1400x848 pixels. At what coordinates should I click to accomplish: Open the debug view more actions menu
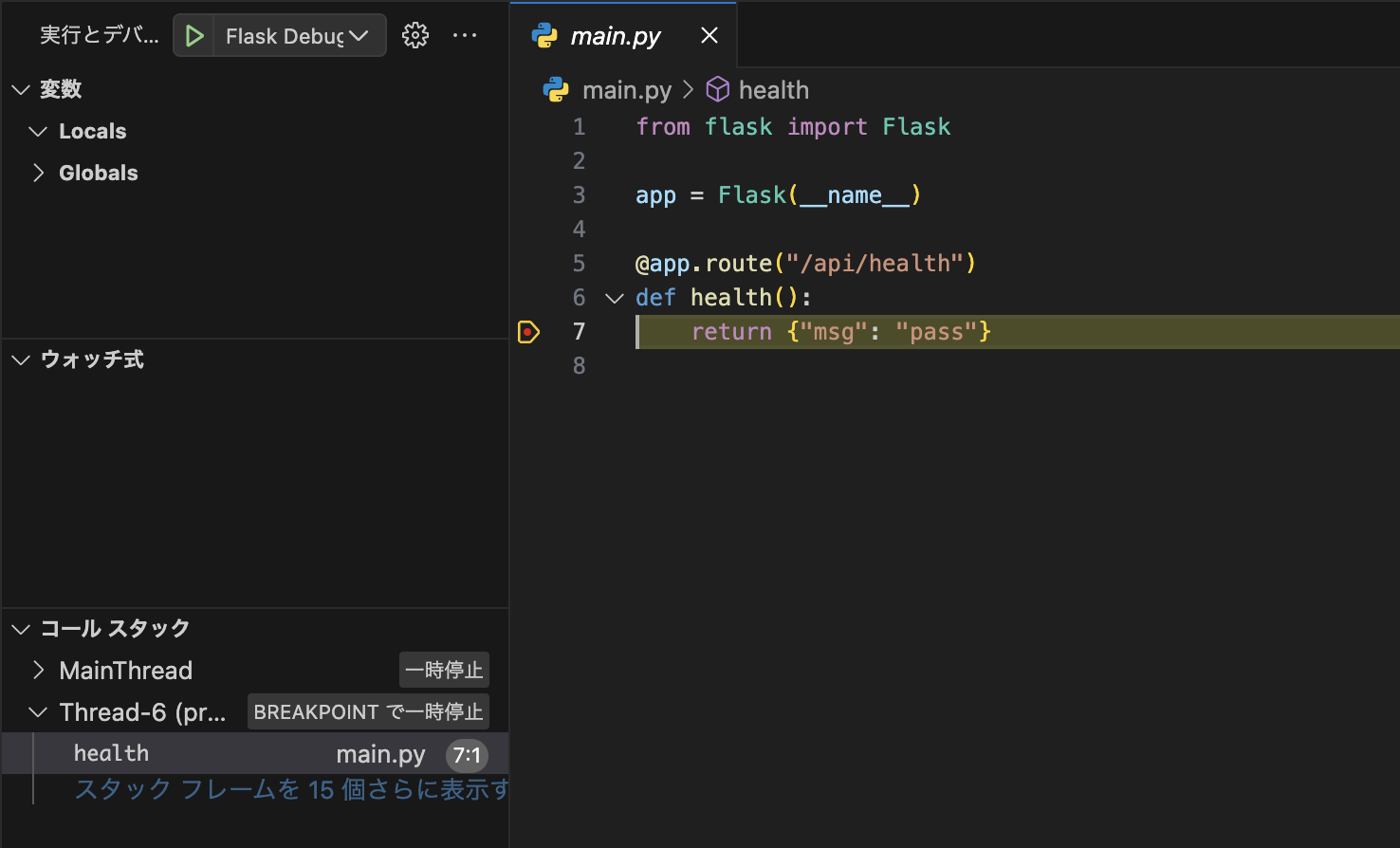click(x=465, y=36)
